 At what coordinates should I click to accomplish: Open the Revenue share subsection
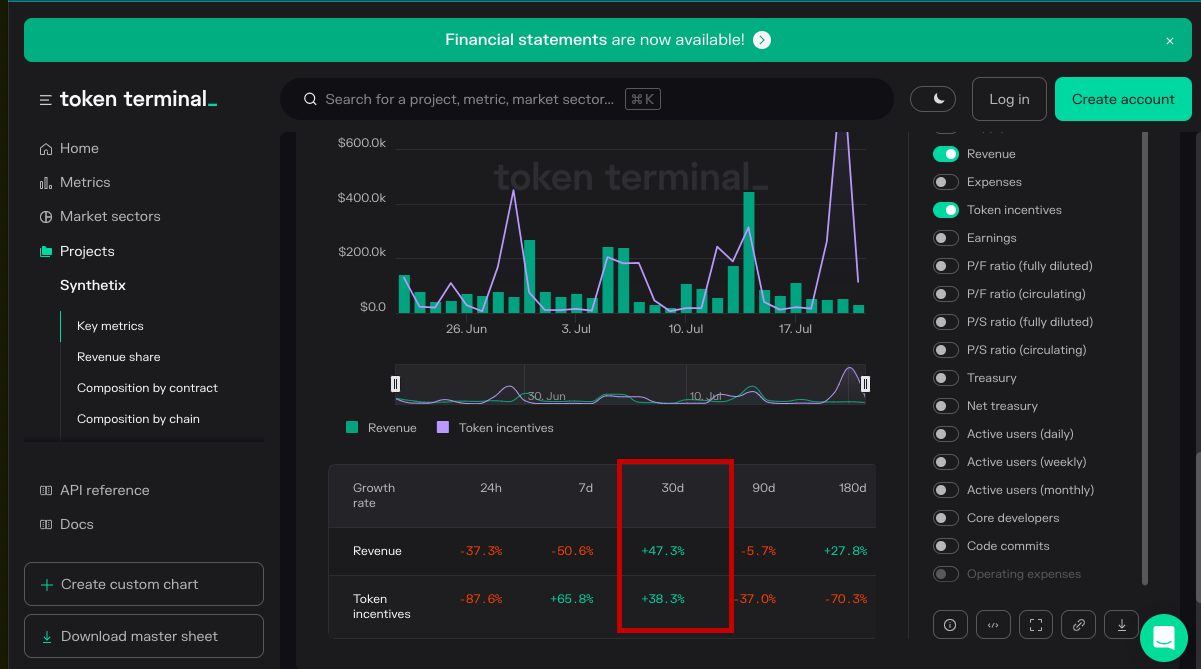point(118,357)
